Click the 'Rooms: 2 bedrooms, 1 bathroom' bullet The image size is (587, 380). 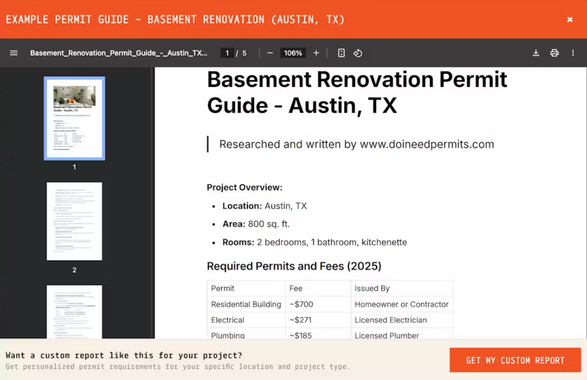pyautogui.click(x=314, y=242)
